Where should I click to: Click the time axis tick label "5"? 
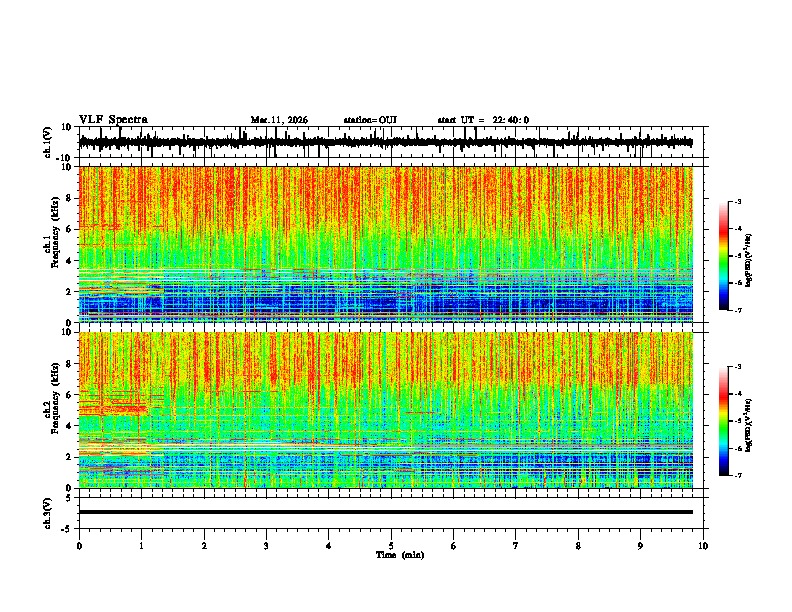(x=391, y=546)
